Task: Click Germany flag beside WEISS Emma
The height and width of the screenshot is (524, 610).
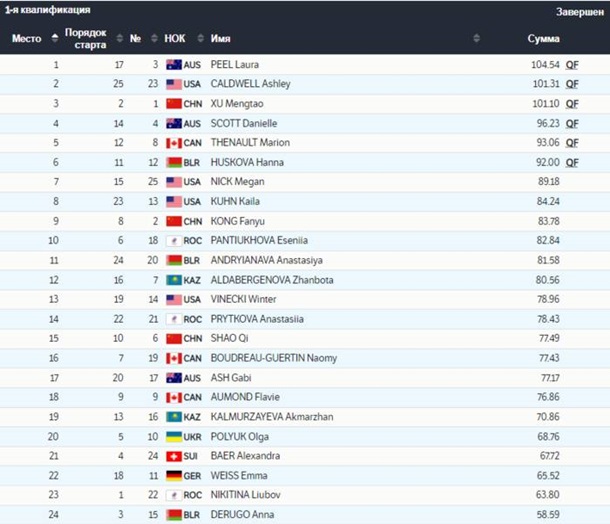Action: (172, 475)
